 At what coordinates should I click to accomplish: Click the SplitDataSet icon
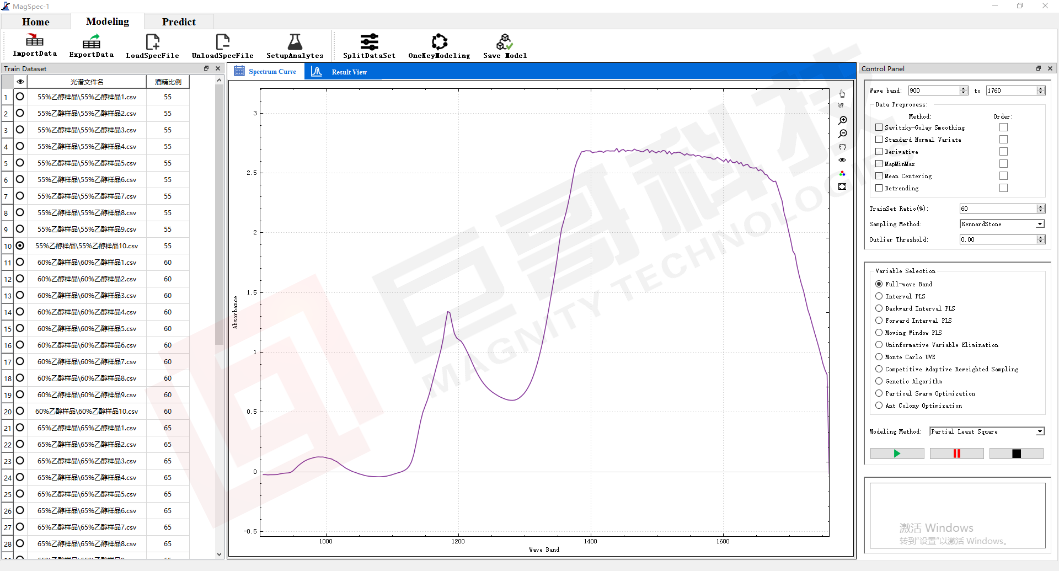pyautogui.click(x=369, y=41)
